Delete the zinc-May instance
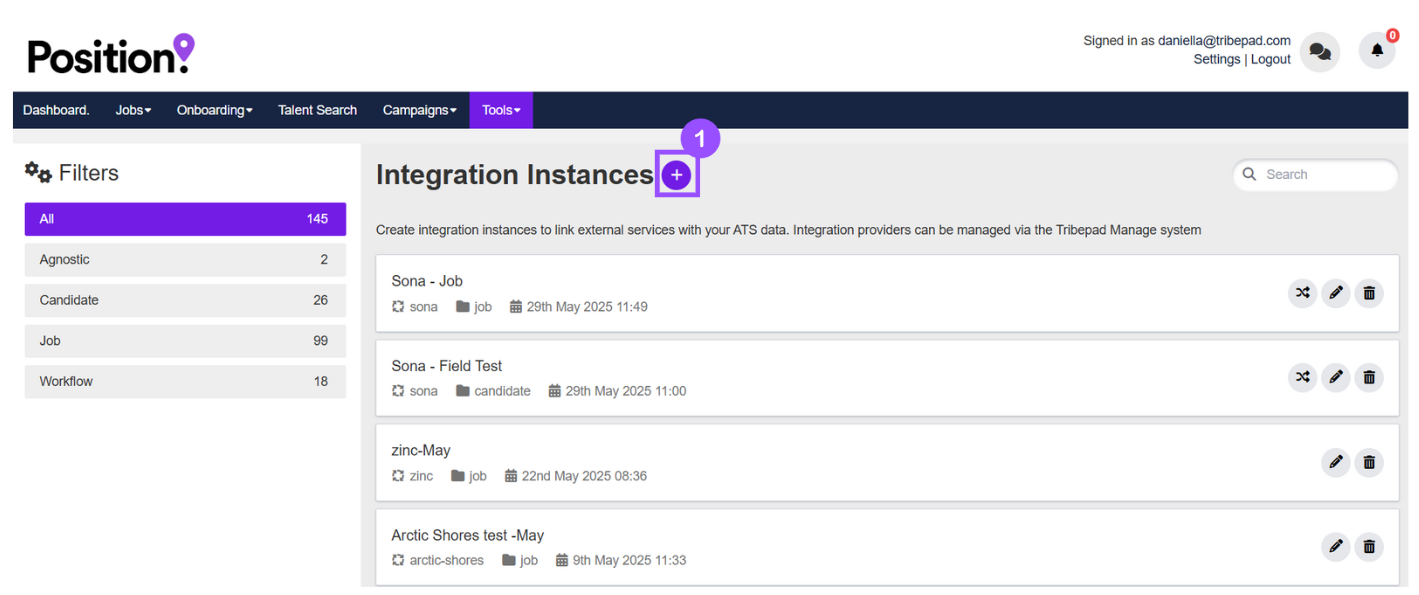 pos(1369,462)
